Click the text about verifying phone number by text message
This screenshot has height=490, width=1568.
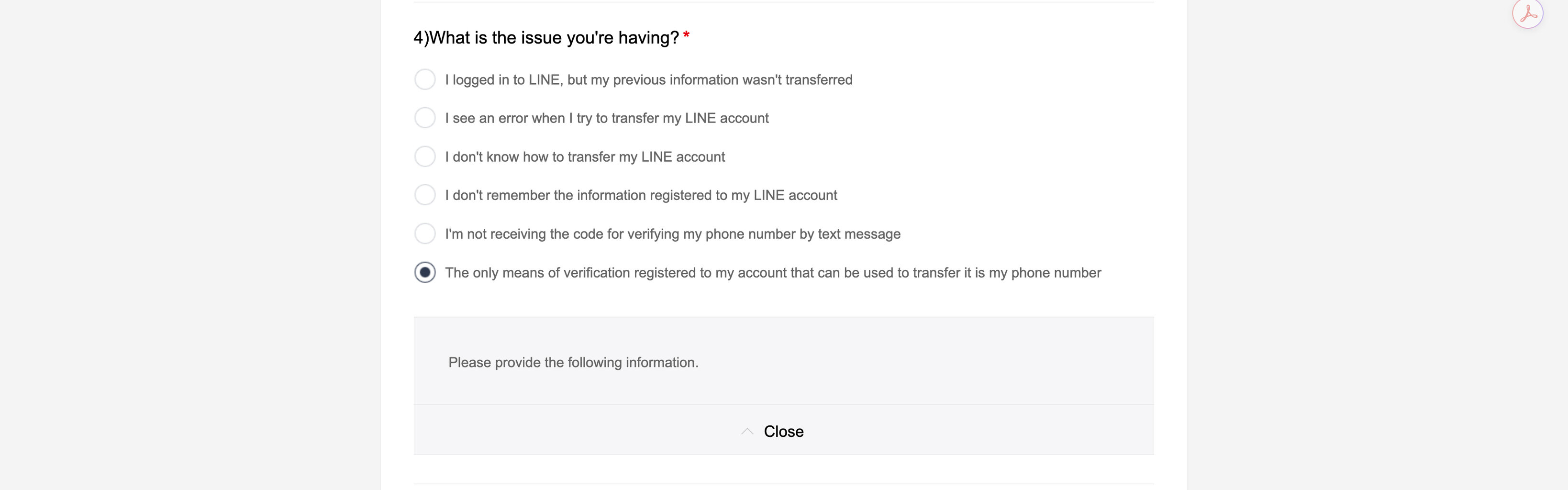tap(673, 234)
